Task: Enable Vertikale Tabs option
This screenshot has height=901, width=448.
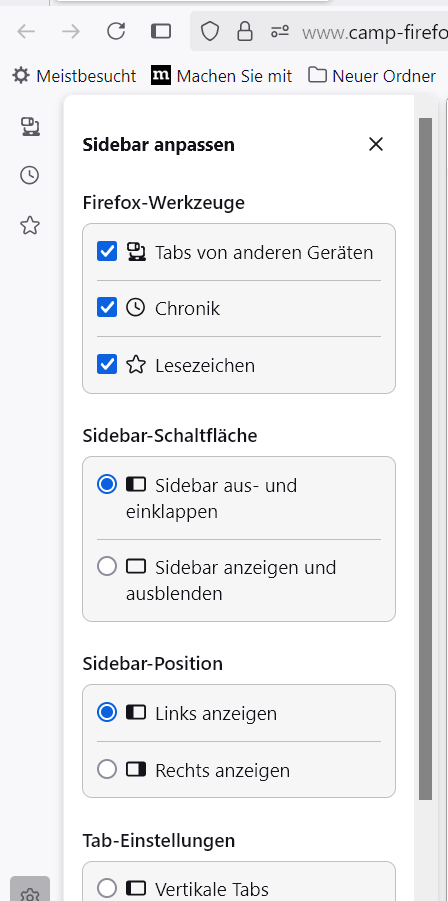Action: (107, 888)
